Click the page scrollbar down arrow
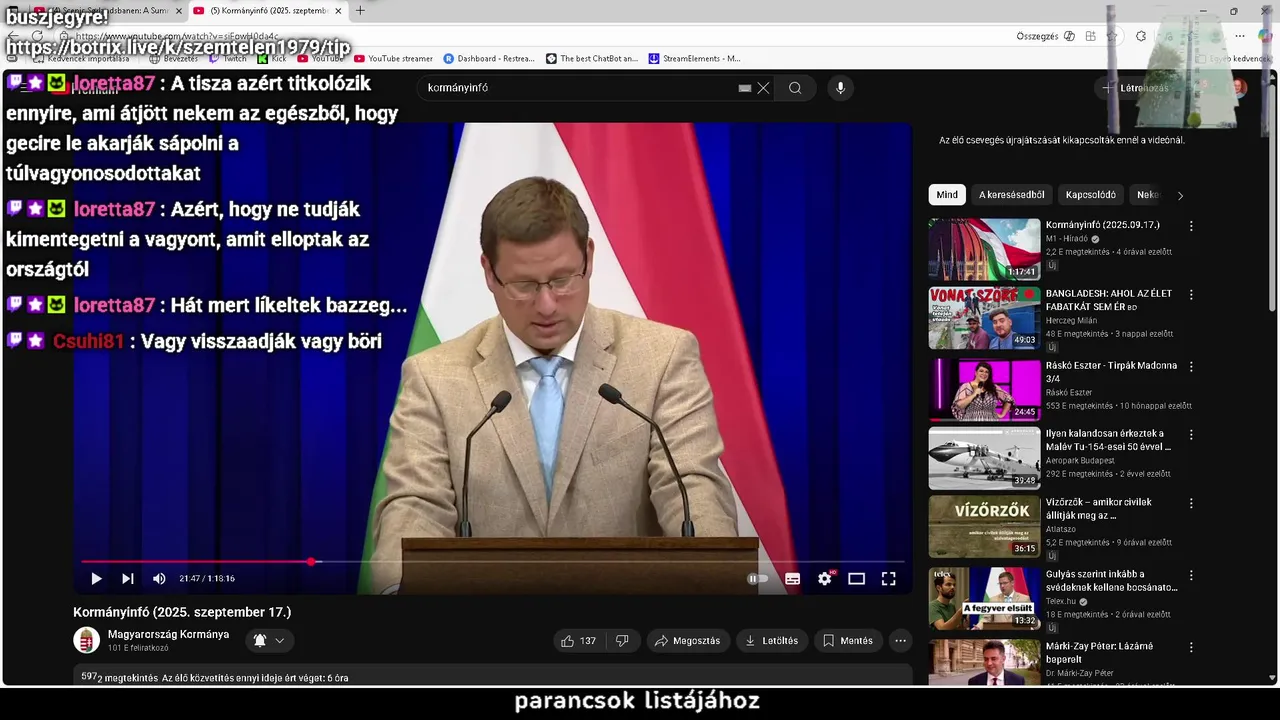 coord(1272,678)
